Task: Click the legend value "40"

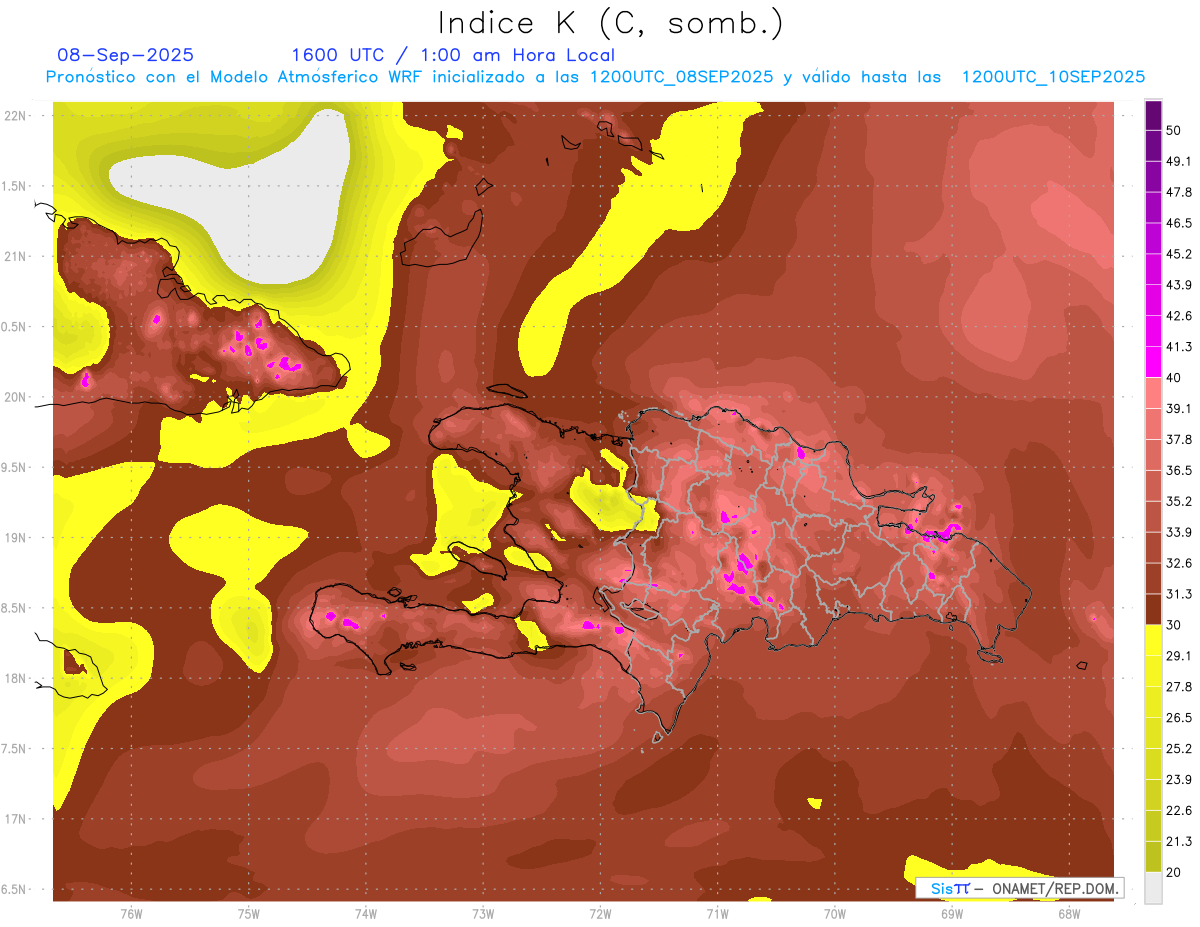Action: [1174, 377]
